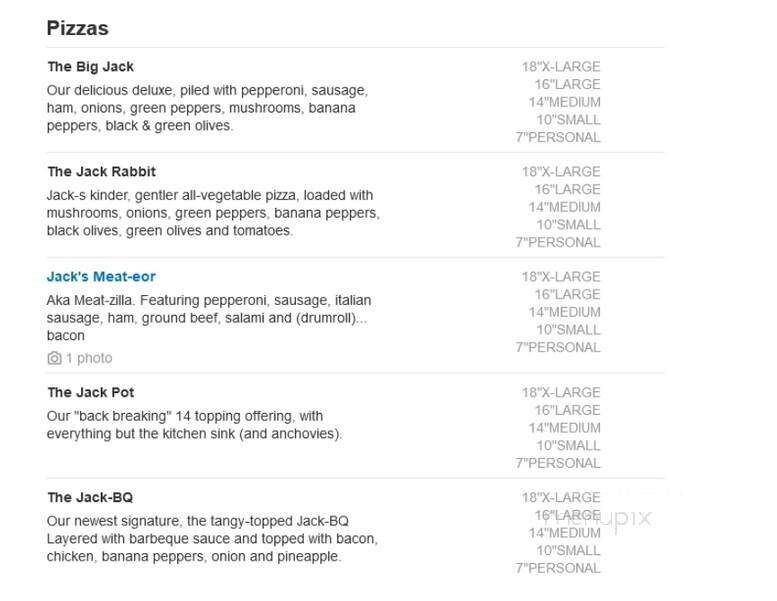The height and width of the screenshot is (601, 777).
Task: Choose 7" Personal size for The Jack-BQ
Action: pos(558,568)
